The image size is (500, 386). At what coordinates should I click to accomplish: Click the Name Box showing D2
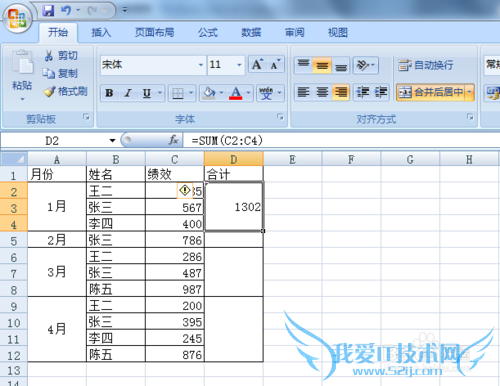(53, 141)
